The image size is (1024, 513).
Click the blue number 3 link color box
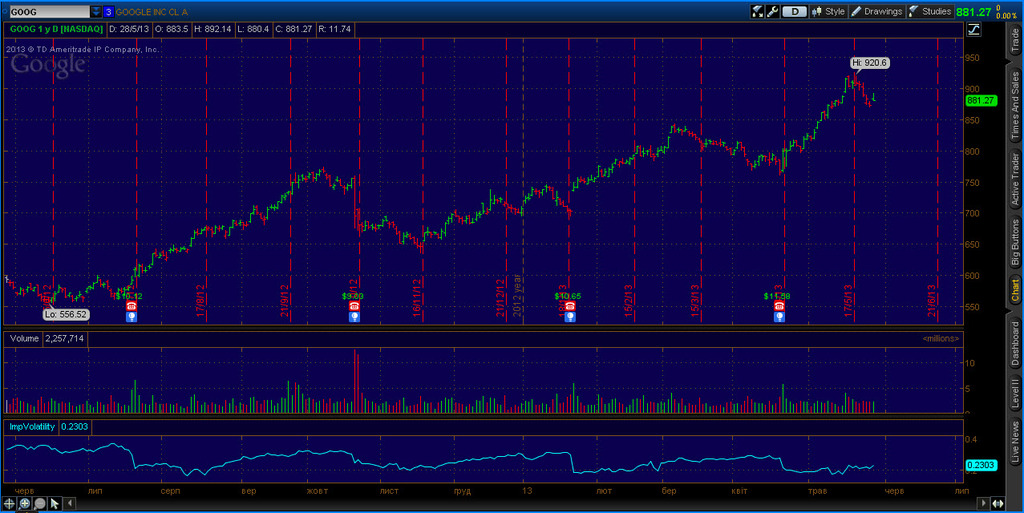pos(108,12)
